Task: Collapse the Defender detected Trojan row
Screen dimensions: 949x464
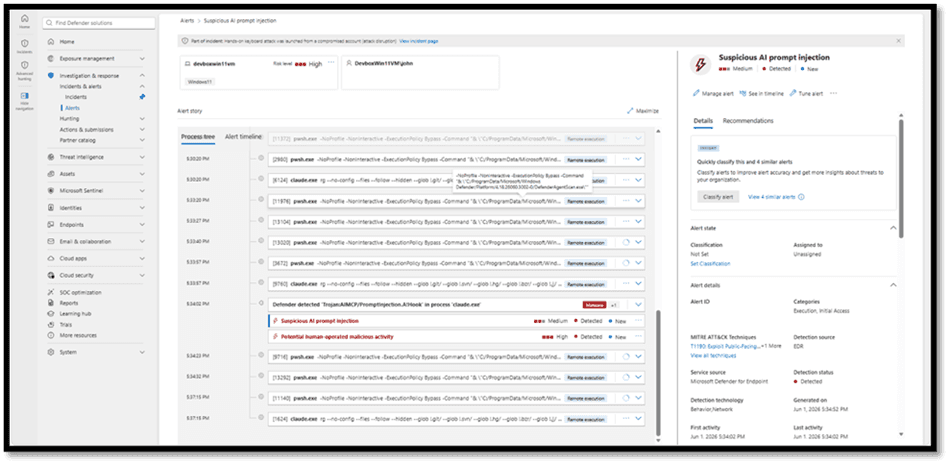Action: pyautogui.click(x=639, y=305)
